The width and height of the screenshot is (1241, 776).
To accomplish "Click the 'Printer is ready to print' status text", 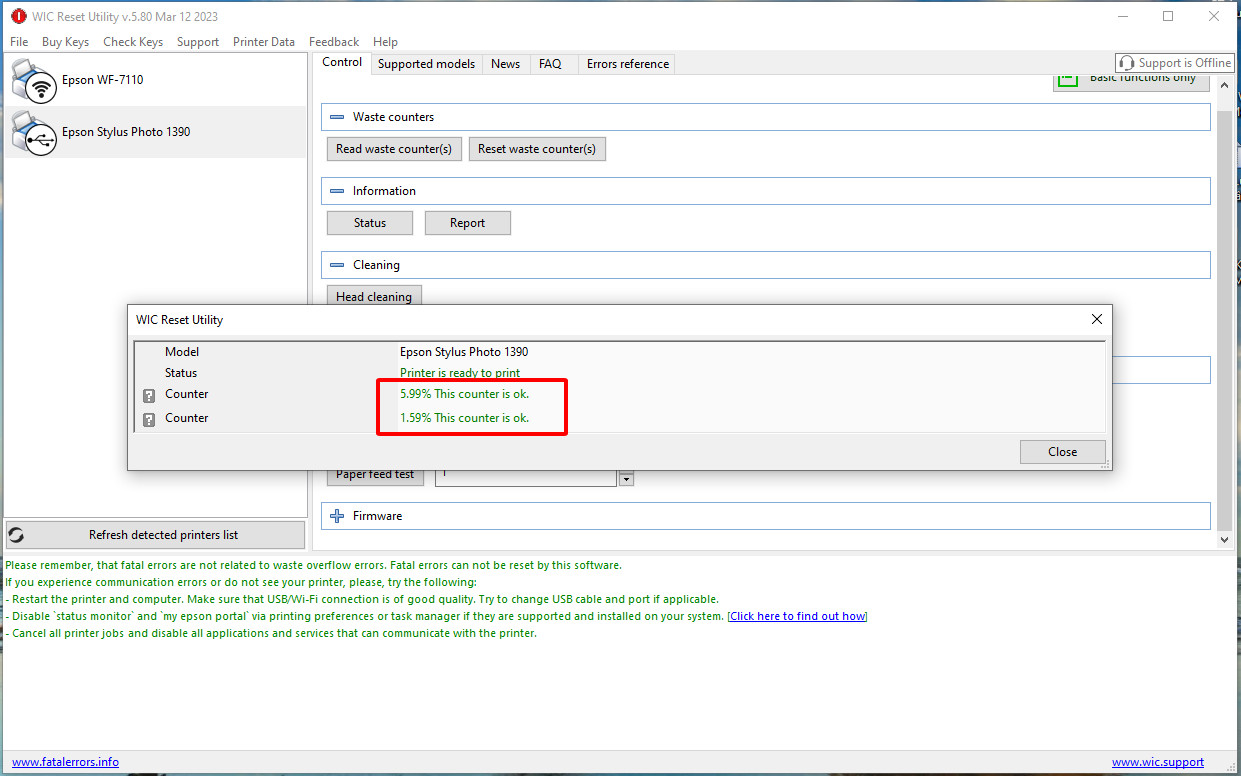I will tap(460, 373).
